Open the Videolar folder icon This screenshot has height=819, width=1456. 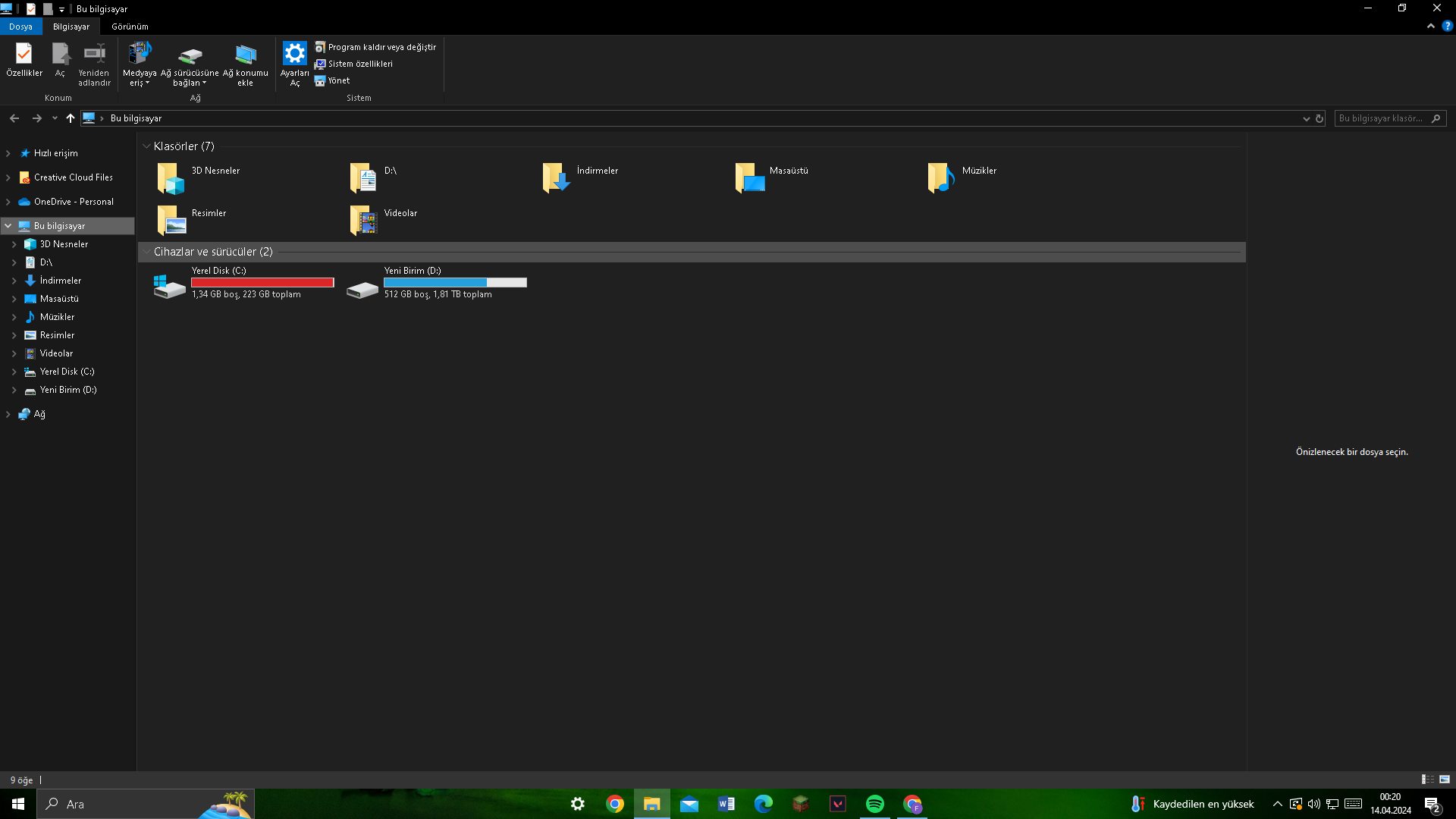pos(363,221)
